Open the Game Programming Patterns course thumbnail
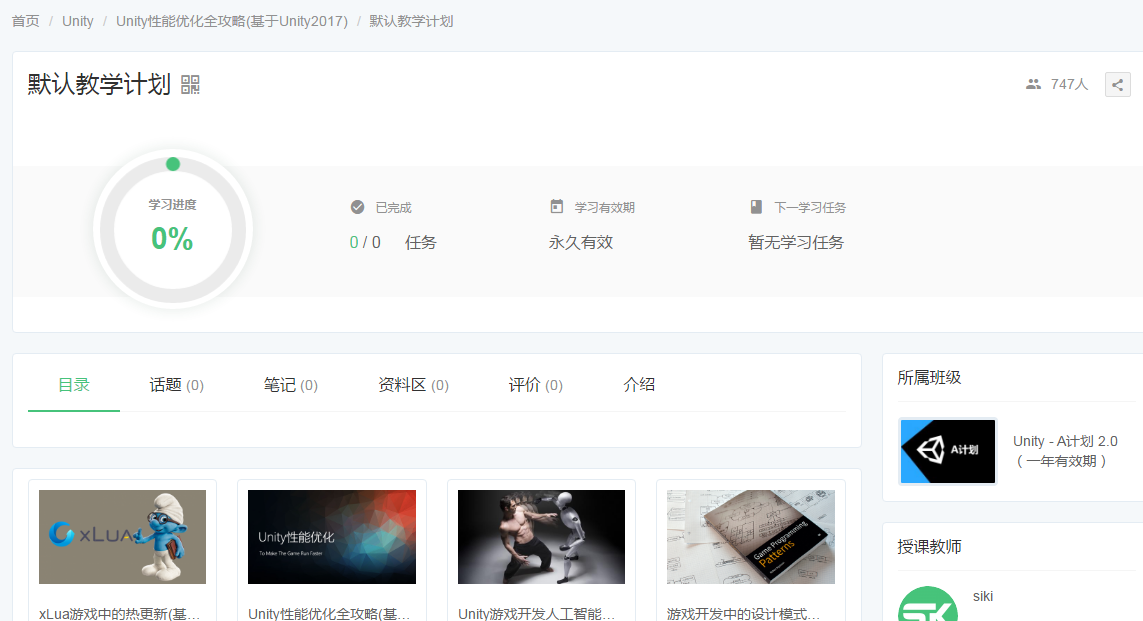Viewport: 1143px width, 621px height. click(x=751, y=536)
